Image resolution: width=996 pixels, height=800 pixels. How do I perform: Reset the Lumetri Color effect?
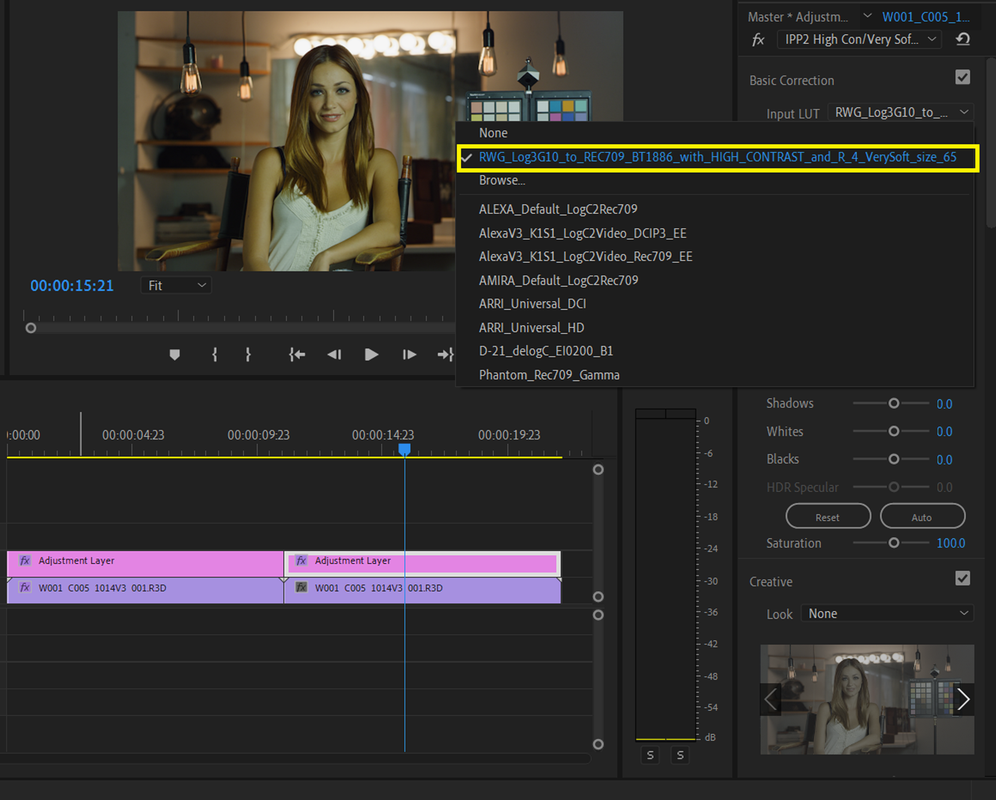(963, 39)
